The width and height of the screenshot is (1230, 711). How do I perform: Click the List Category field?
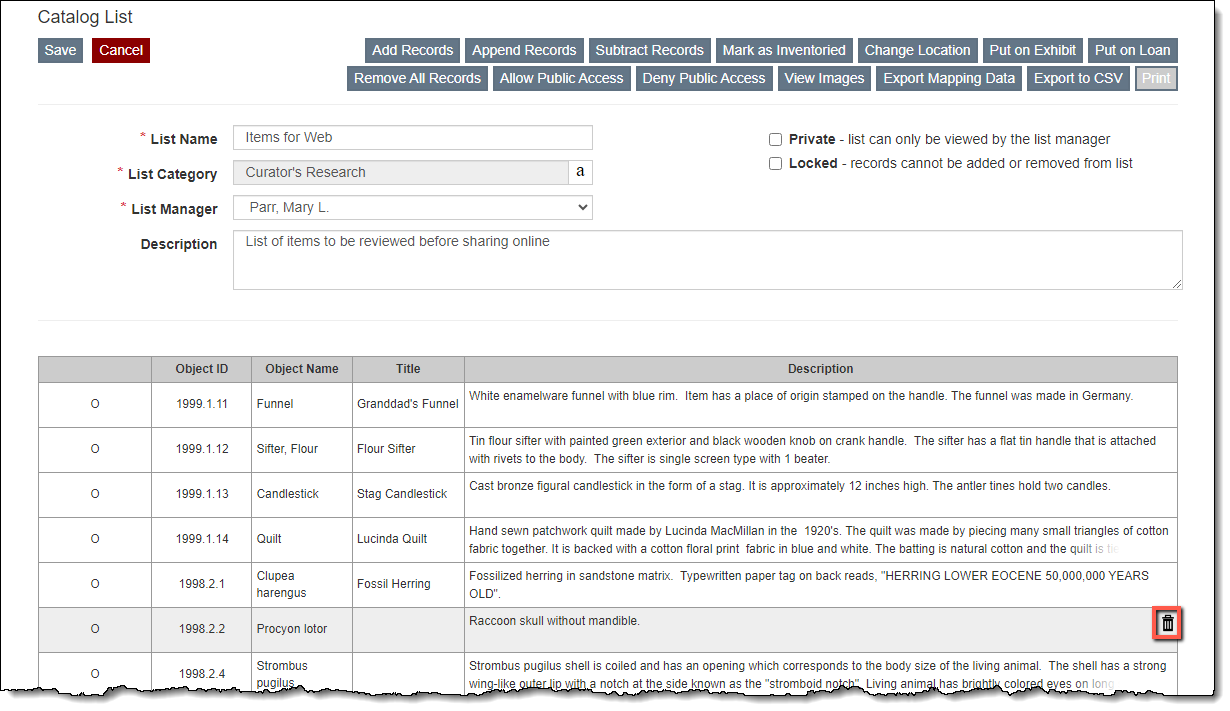point(400,172)
